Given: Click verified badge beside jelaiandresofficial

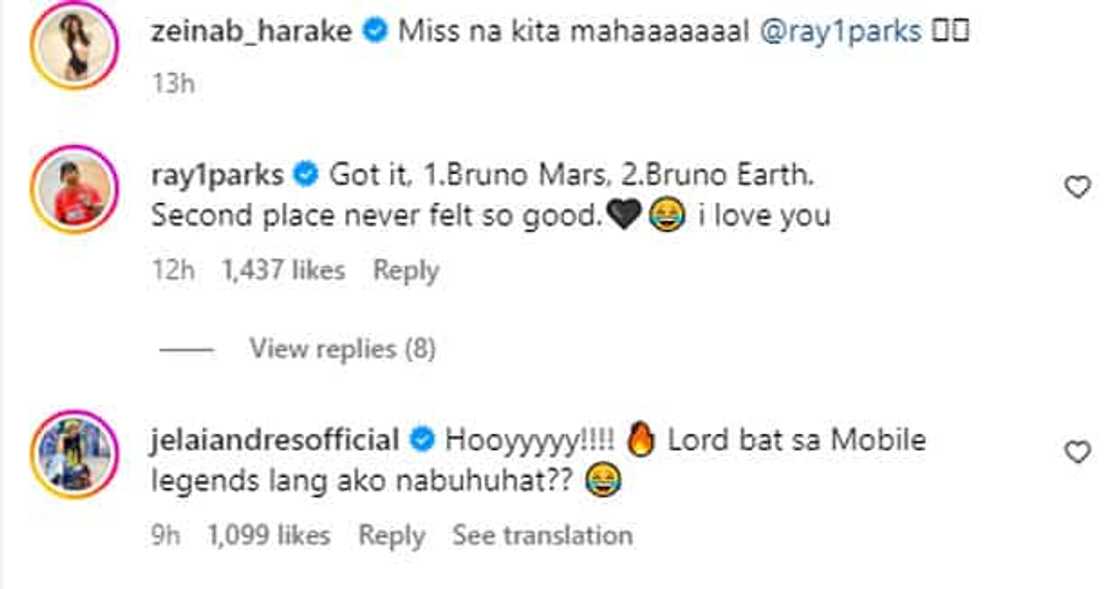Looking at the screenshot, I should (x=422, y=439).
